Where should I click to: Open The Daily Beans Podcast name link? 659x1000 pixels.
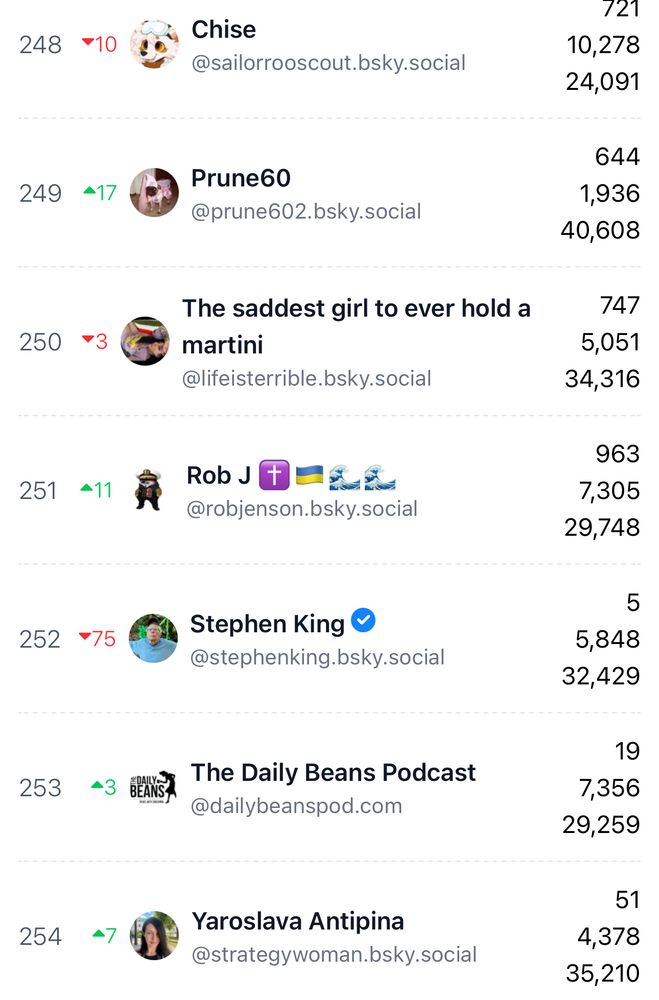[333, 772]
